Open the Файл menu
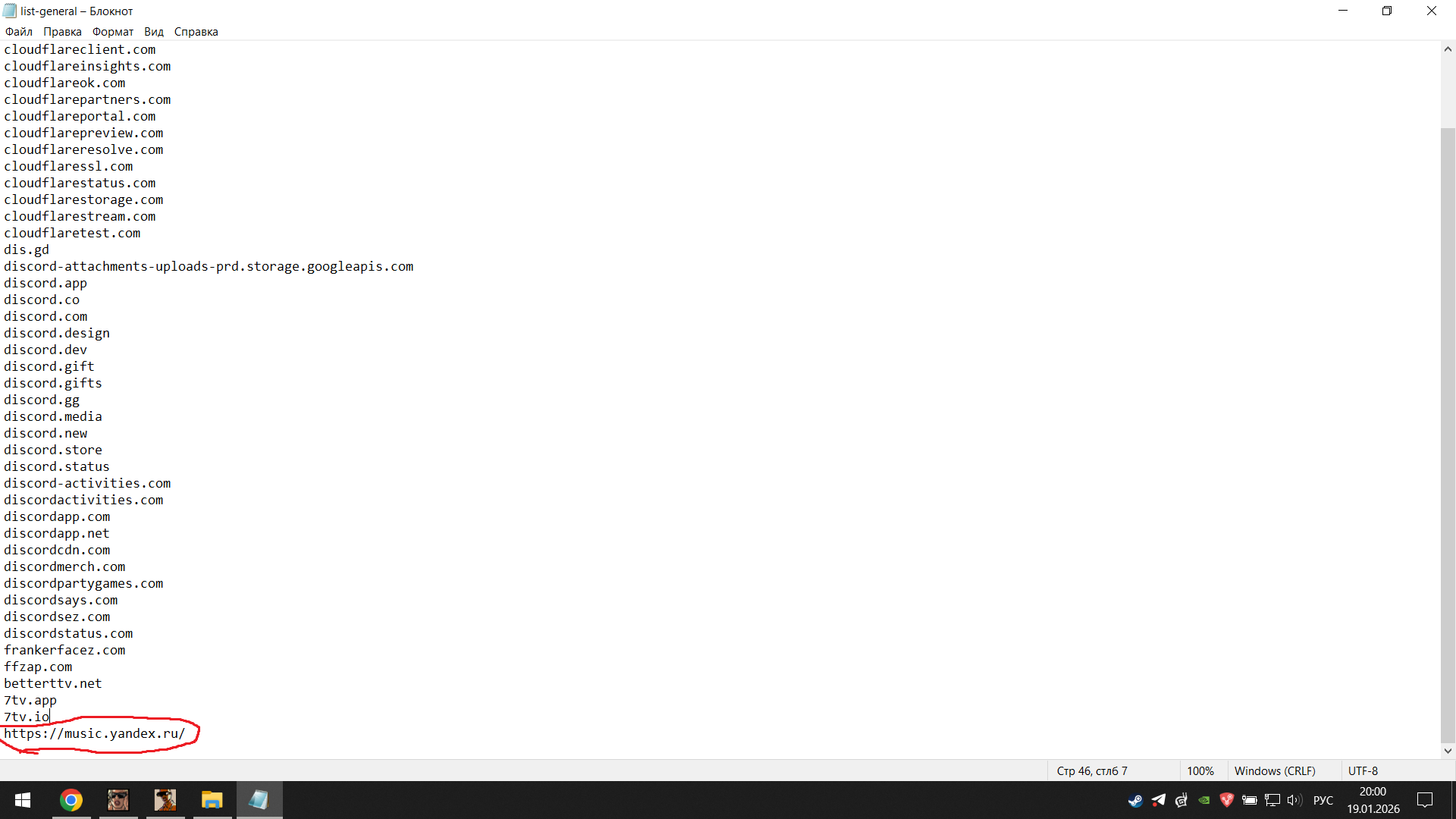Image resolution: width=1456 pixels, height=819 pixels. (x=18, y=32)
